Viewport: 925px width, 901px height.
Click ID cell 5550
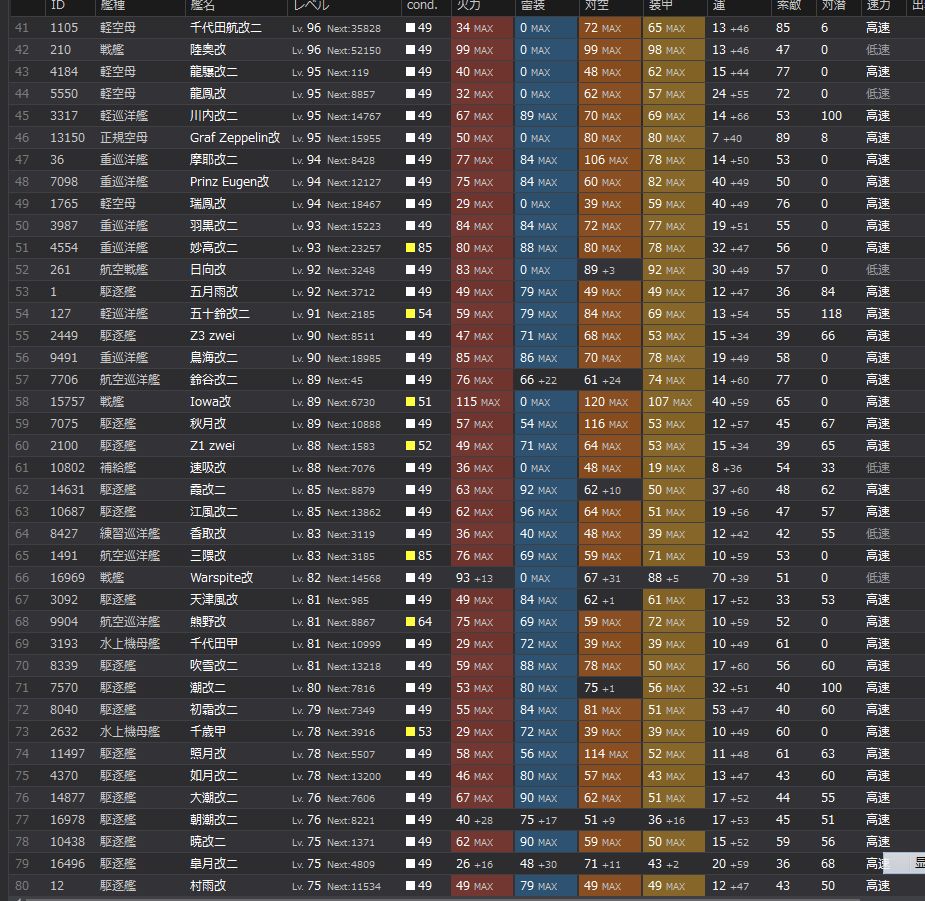pos(64,94)
